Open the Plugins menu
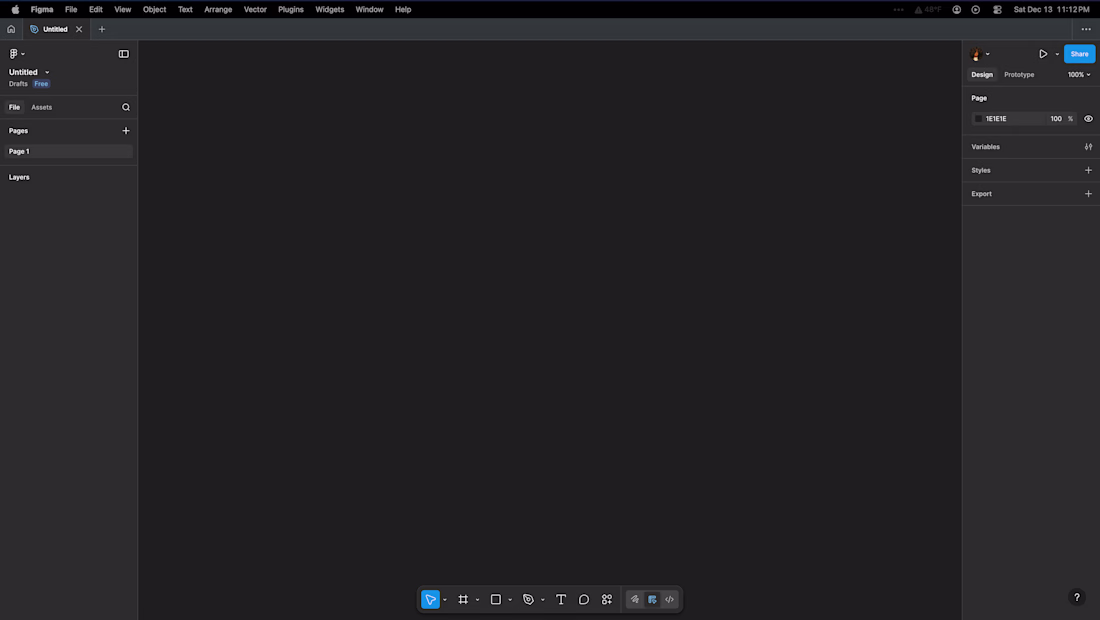The width and height of the screenshot is (1100, 620). 290,10
